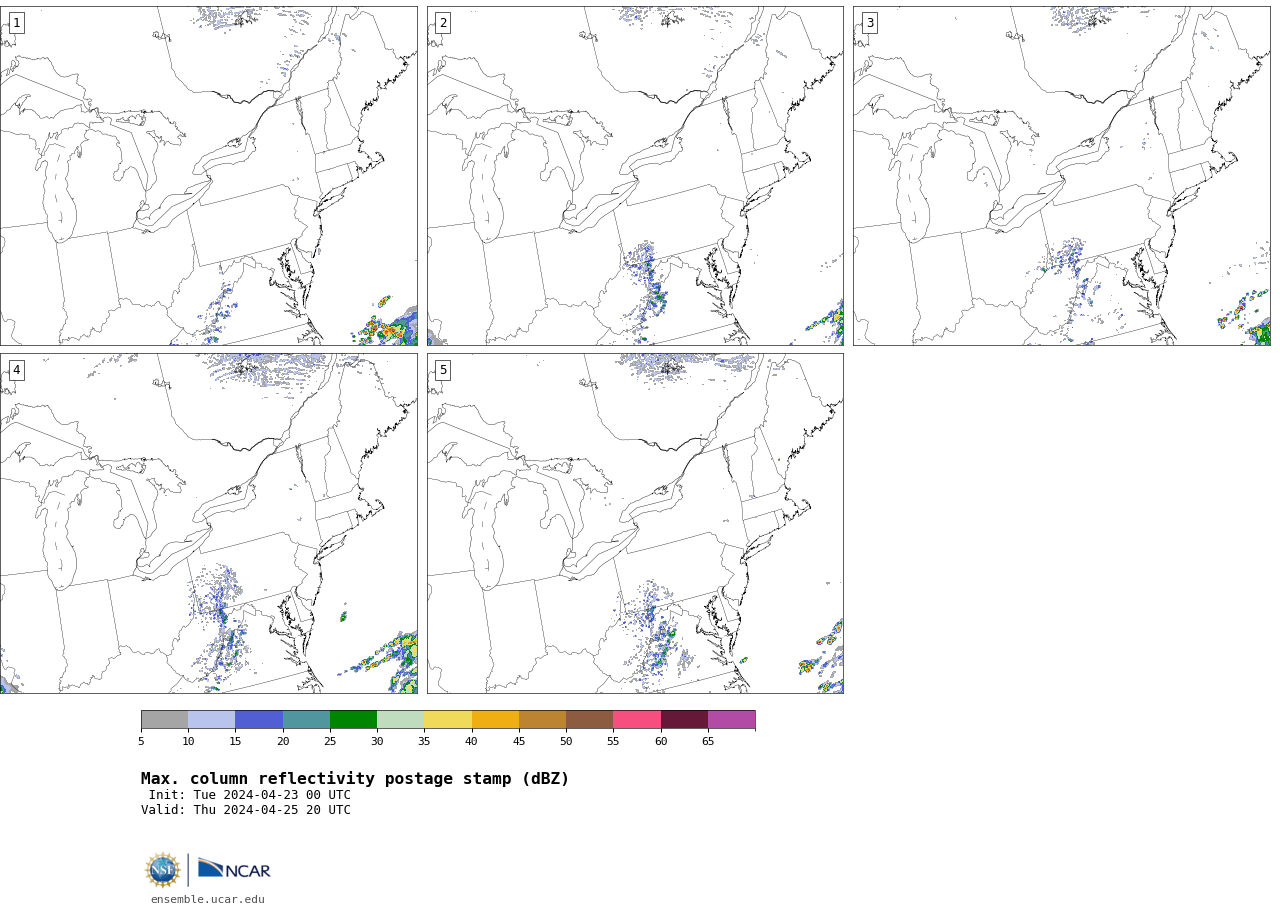The width and height of the screenshot is (1280, 910).
Task: Click the colorbar tick label 35
Action: [424, 741]
